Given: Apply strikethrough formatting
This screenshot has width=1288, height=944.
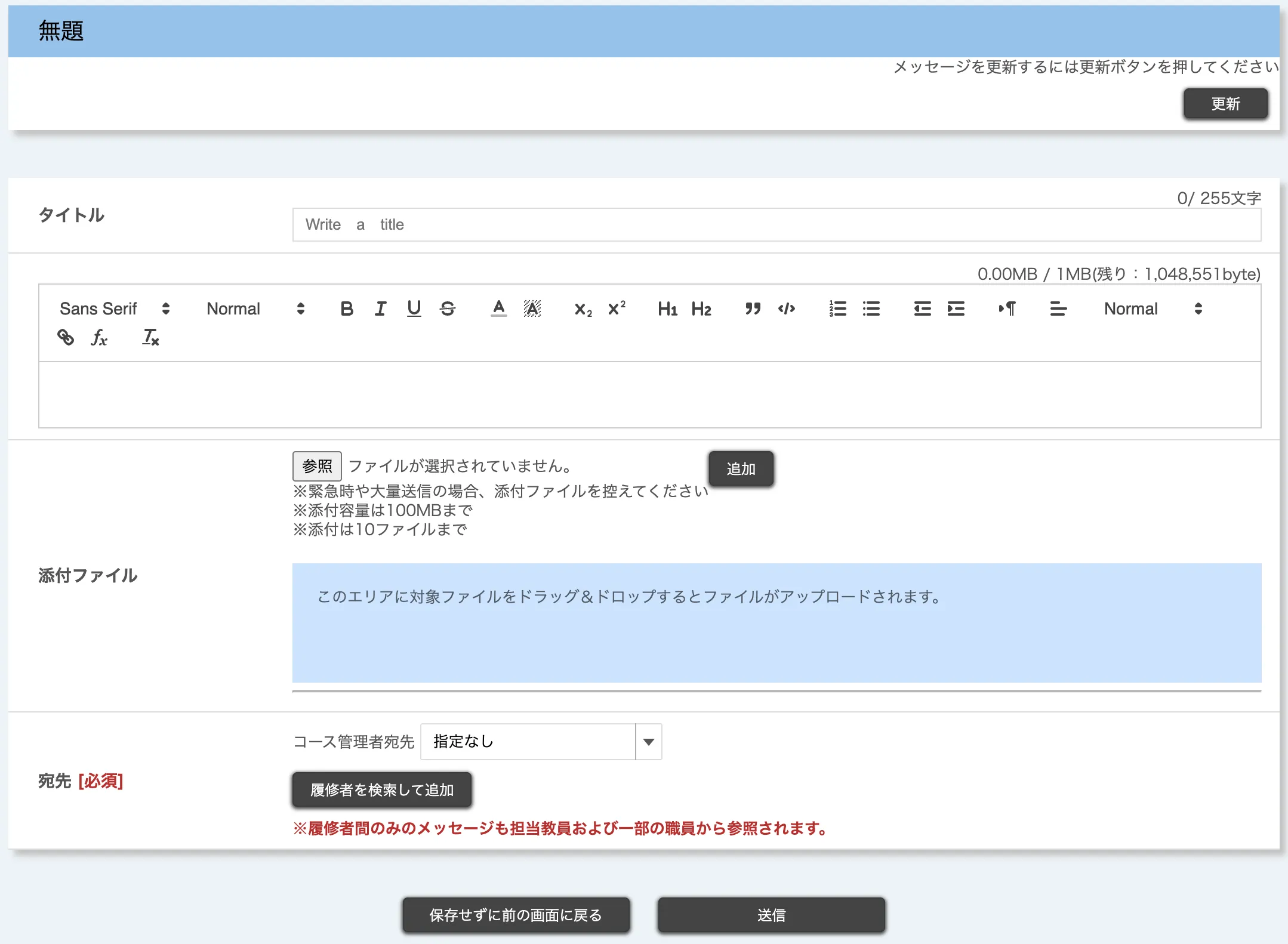Looking at the screenshot, I should pos(448,309).
